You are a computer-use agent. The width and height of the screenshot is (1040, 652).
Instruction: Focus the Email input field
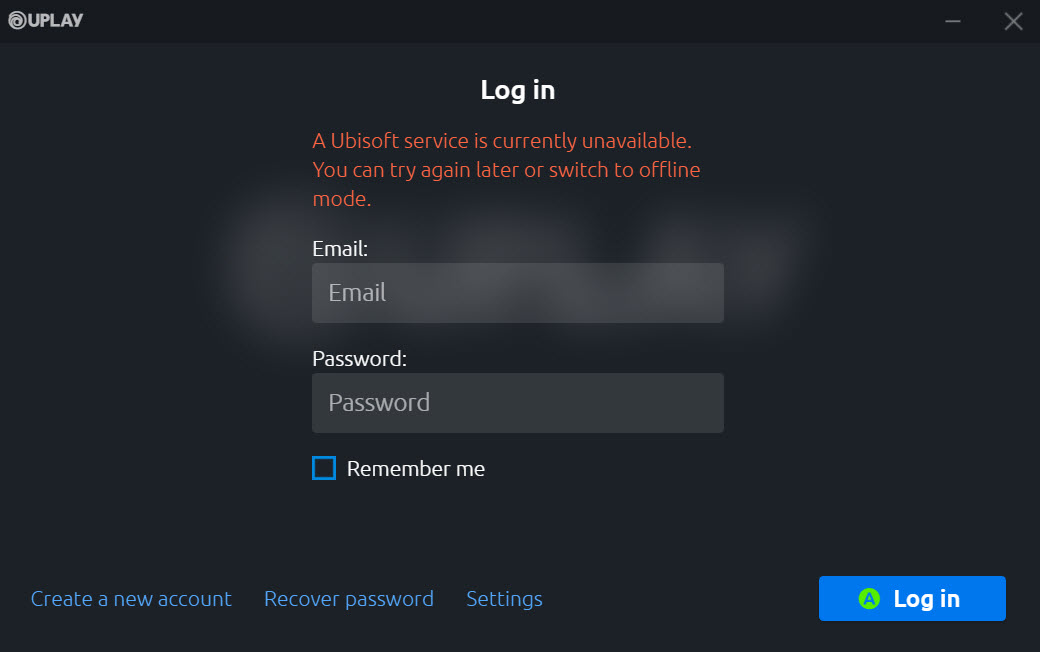click(517, 293)
